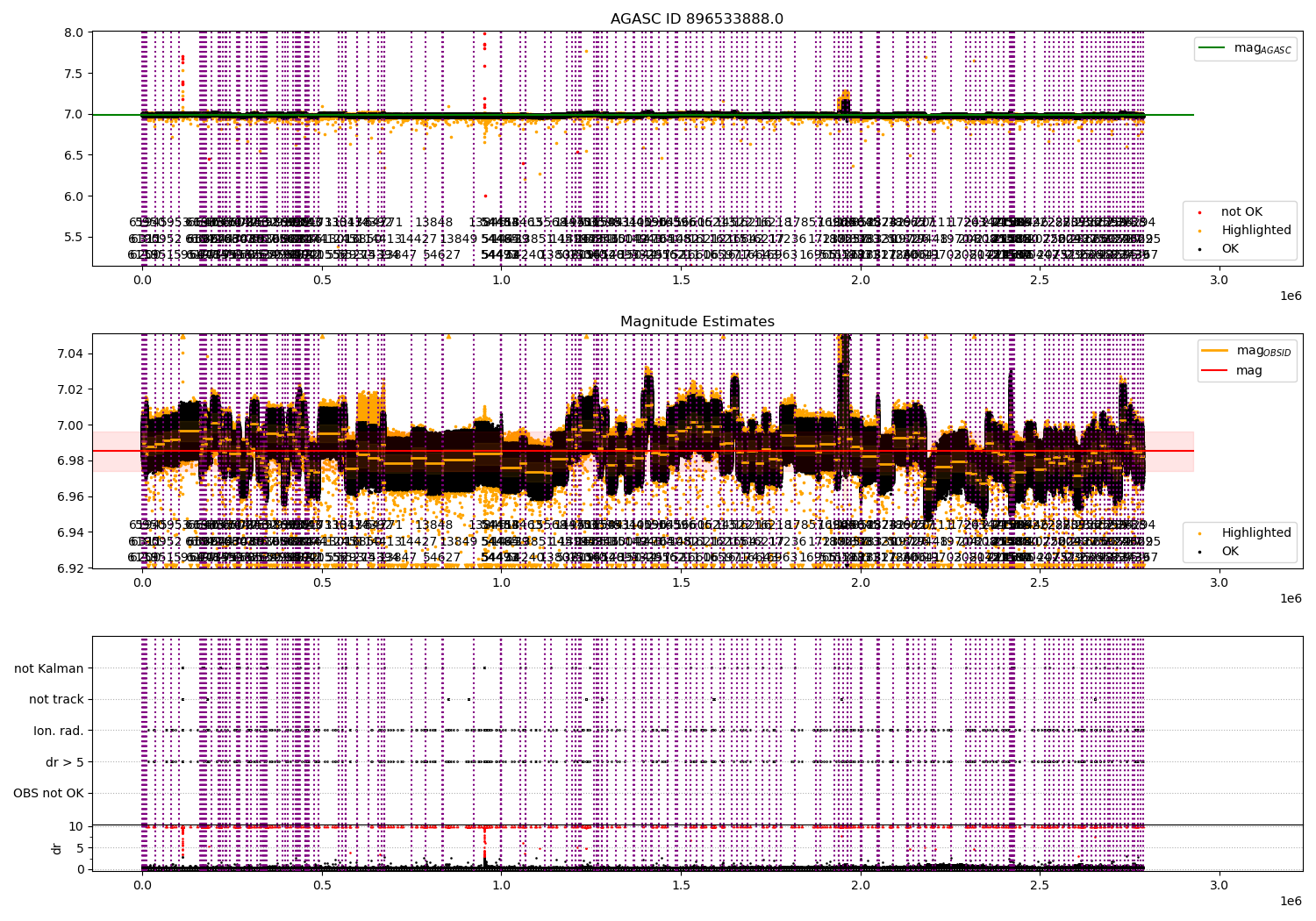Click the '1.0' x-tick under the dr plot
The width and height of the screenshot is (1316, 921).
(x=501, y=885)
